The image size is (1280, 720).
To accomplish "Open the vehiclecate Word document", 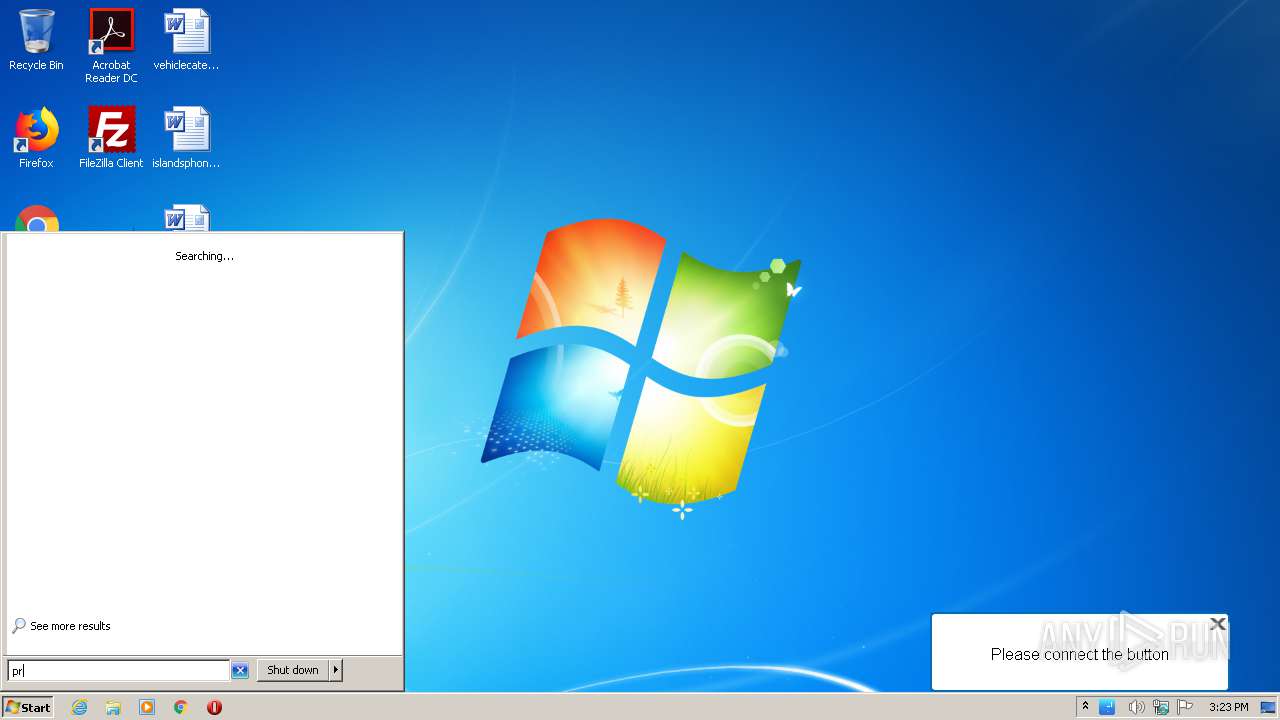I will pyautogui.click(x=186, y=40).
